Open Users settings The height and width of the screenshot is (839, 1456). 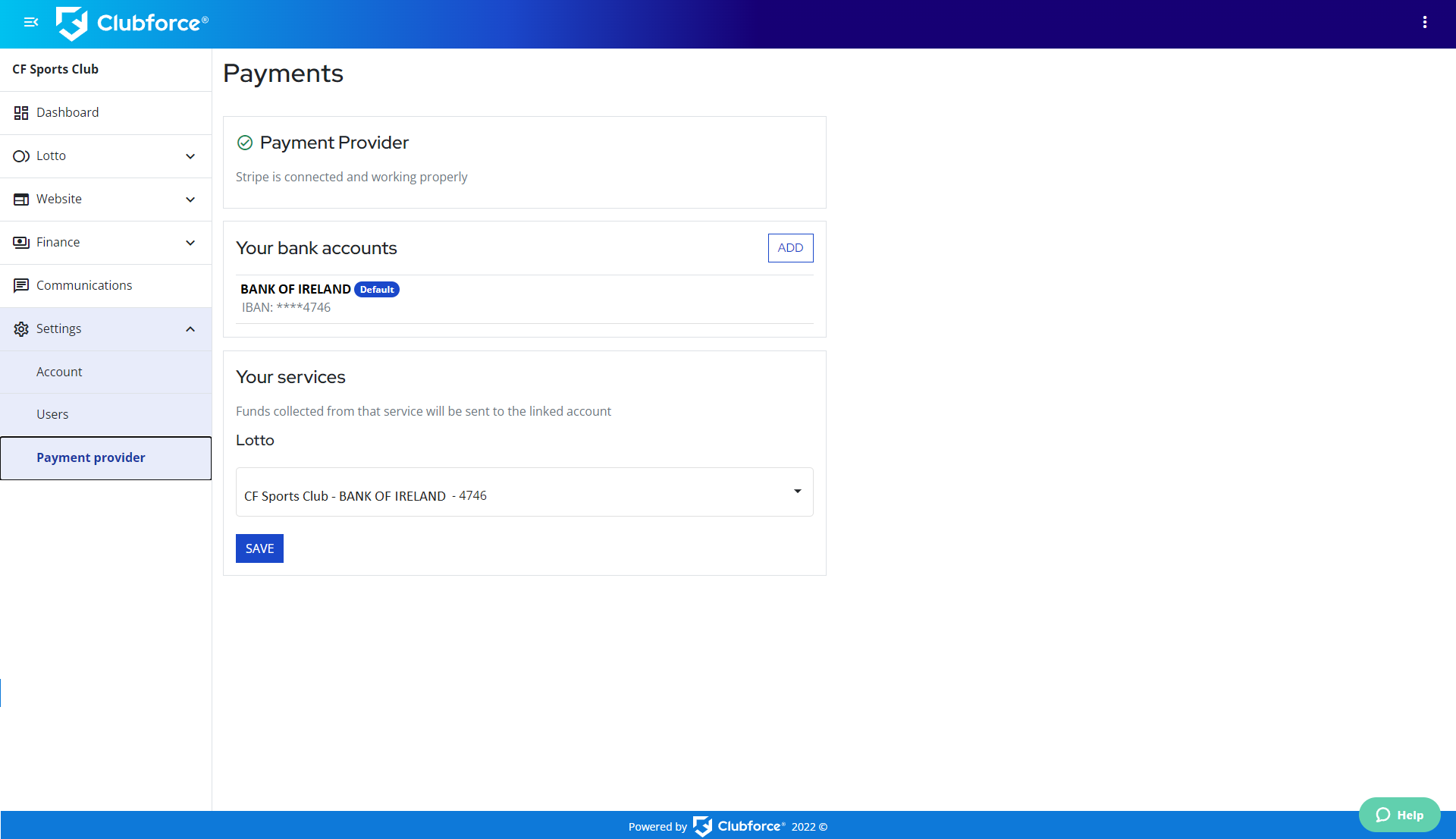click(106, 414)
